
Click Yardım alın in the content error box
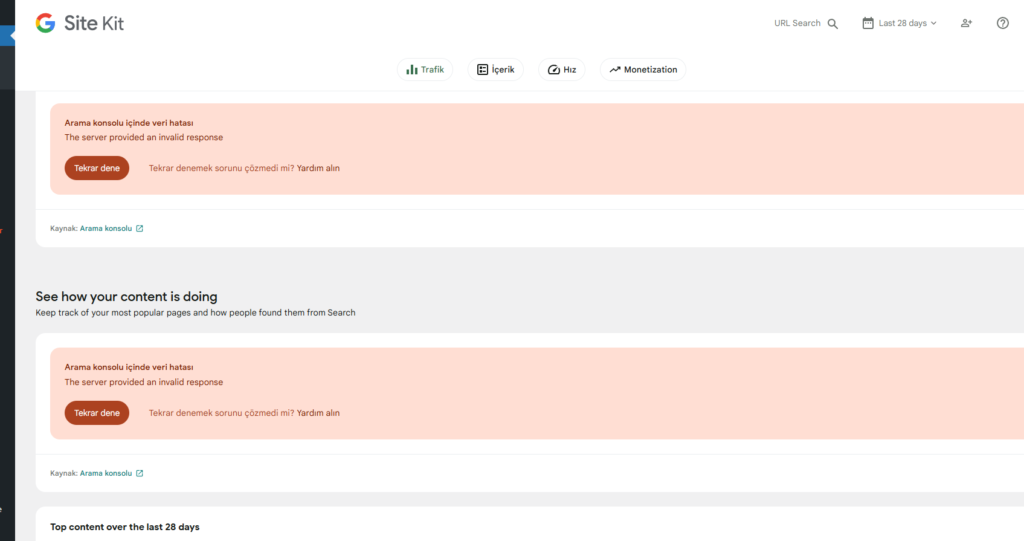click(318, 413)
